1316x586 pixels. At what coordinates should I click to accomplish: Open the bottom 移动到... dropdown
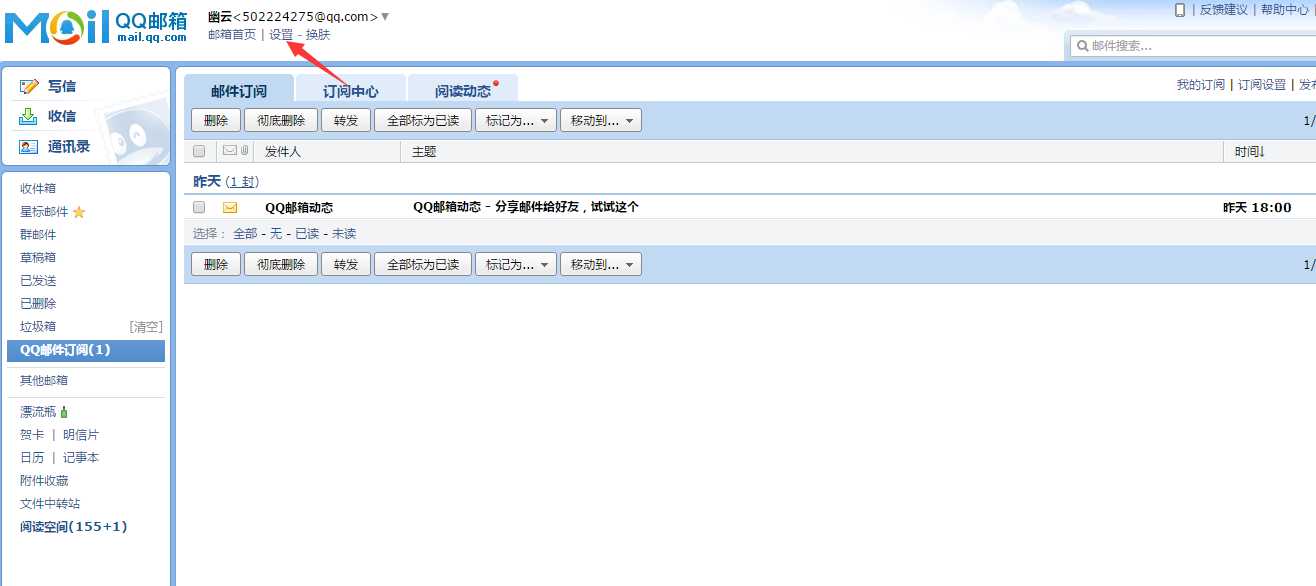pos(601,265)
